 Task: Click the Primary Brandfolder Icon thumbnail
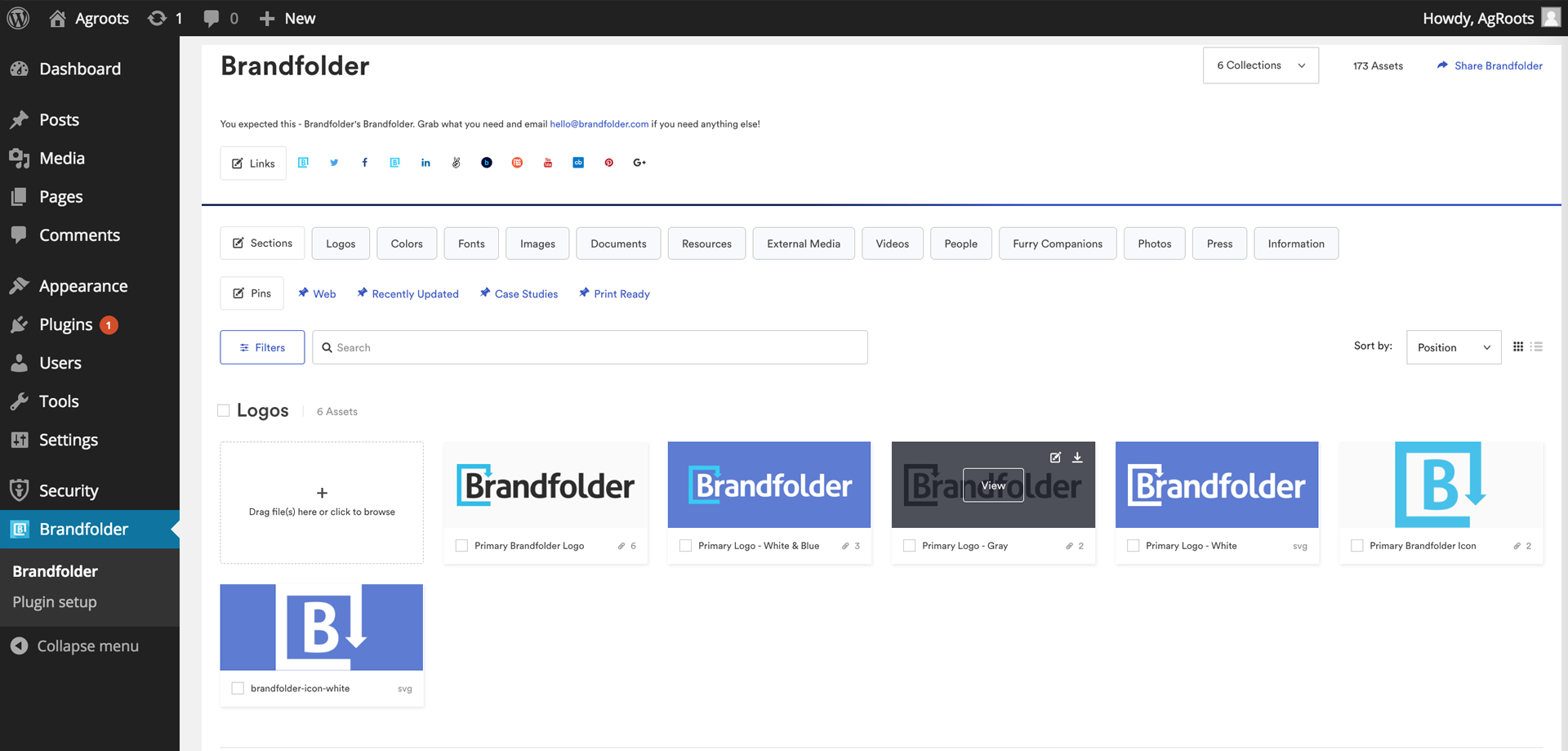(1441, 485)
